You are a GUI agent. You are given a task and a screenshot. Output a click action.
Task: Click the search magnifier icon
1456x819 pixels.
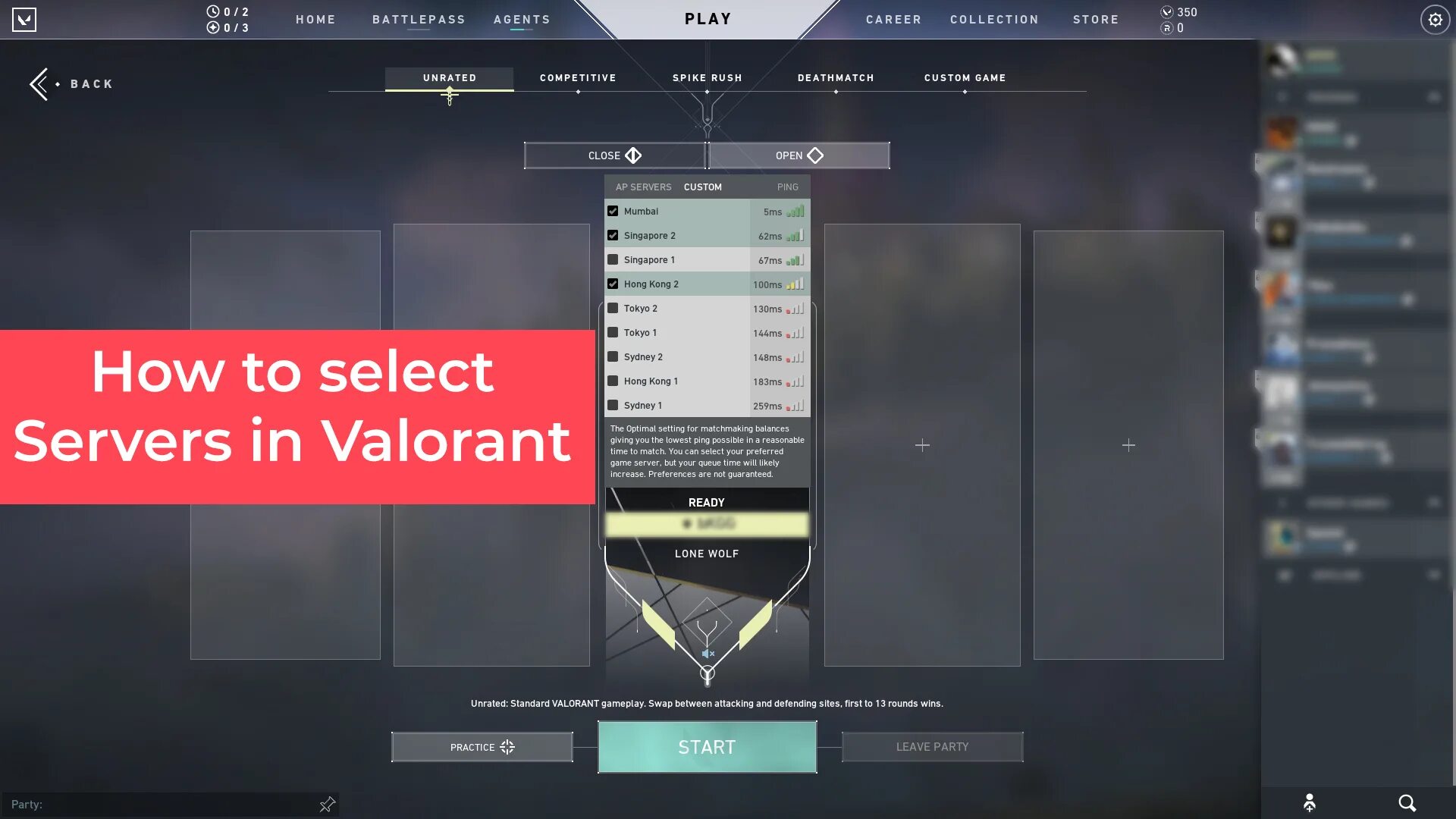pyautogui.click(x=1407, y=803)
